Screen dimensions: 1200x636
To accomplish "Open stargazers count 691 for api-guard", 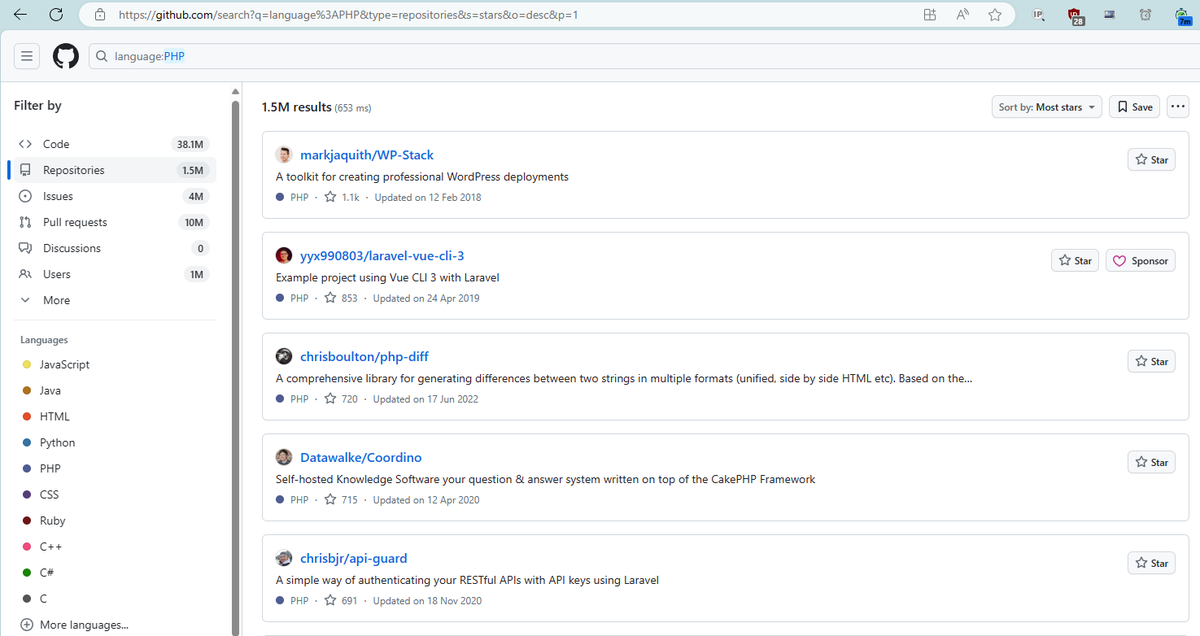I will click(x=340, y=601).
